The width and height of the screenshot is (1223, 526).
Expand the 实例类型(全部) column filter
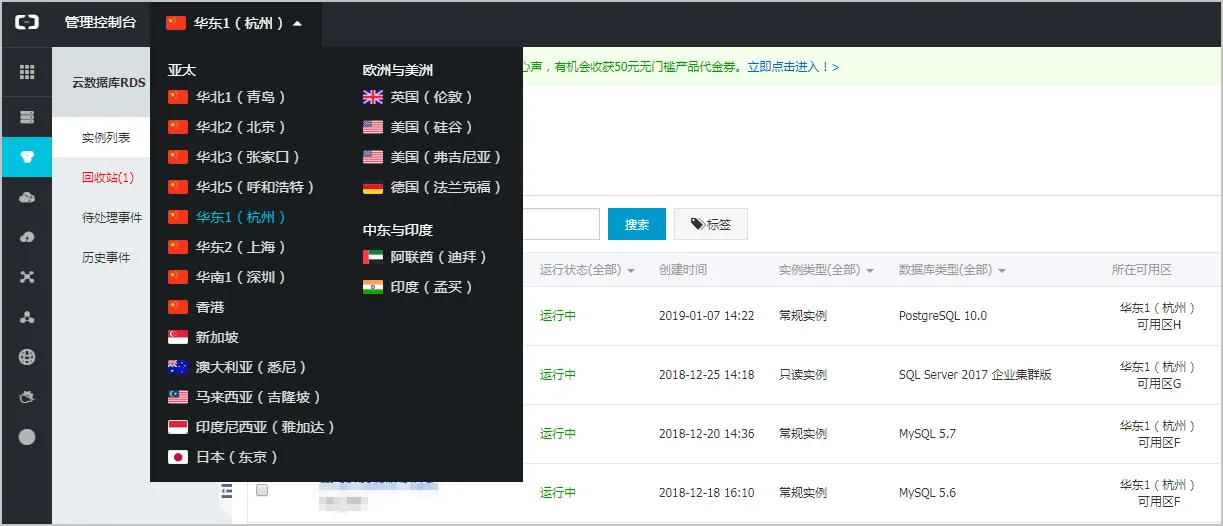coord(826,270)
